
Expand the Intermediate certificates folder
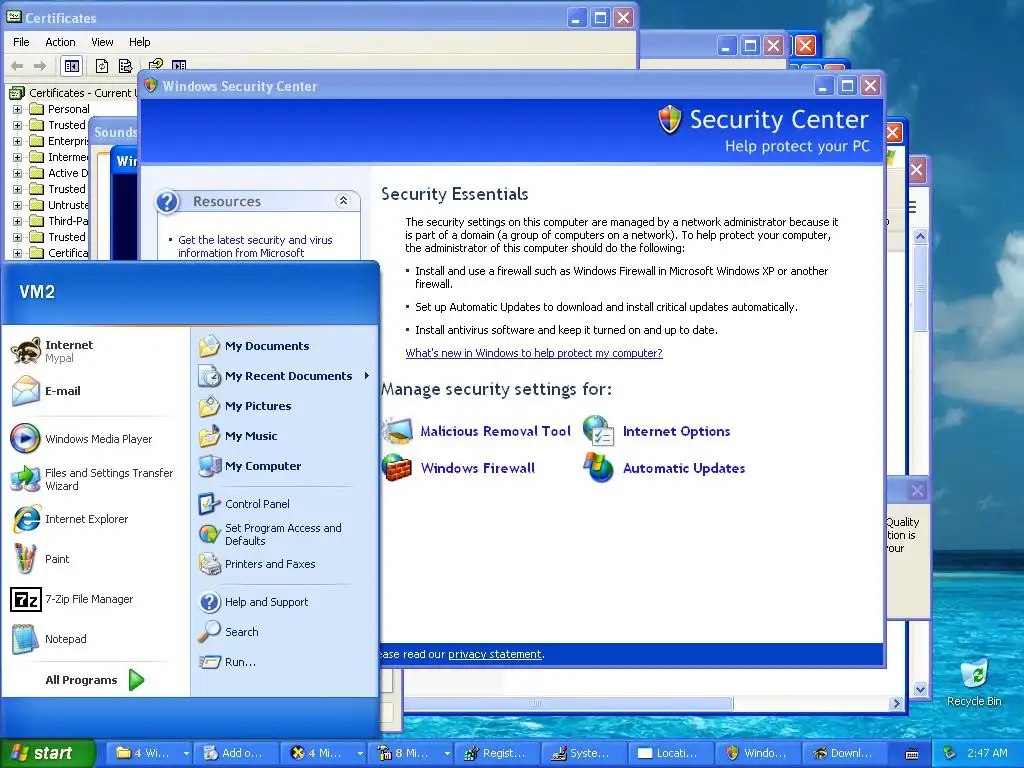(x=18, y=157)
